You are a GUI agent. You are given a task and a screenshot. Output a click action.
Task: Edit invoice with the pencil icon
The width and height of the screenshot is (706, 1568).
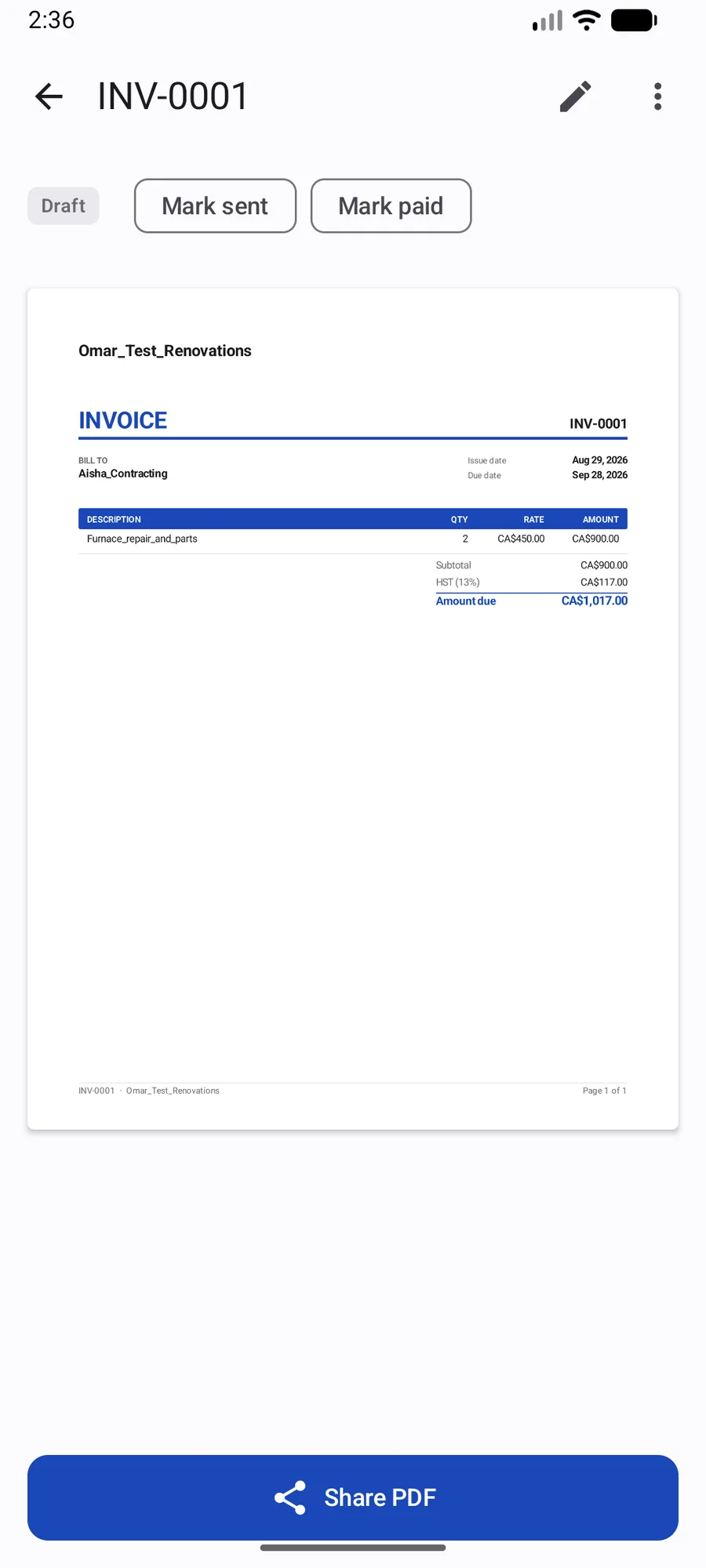pos(575,96)
